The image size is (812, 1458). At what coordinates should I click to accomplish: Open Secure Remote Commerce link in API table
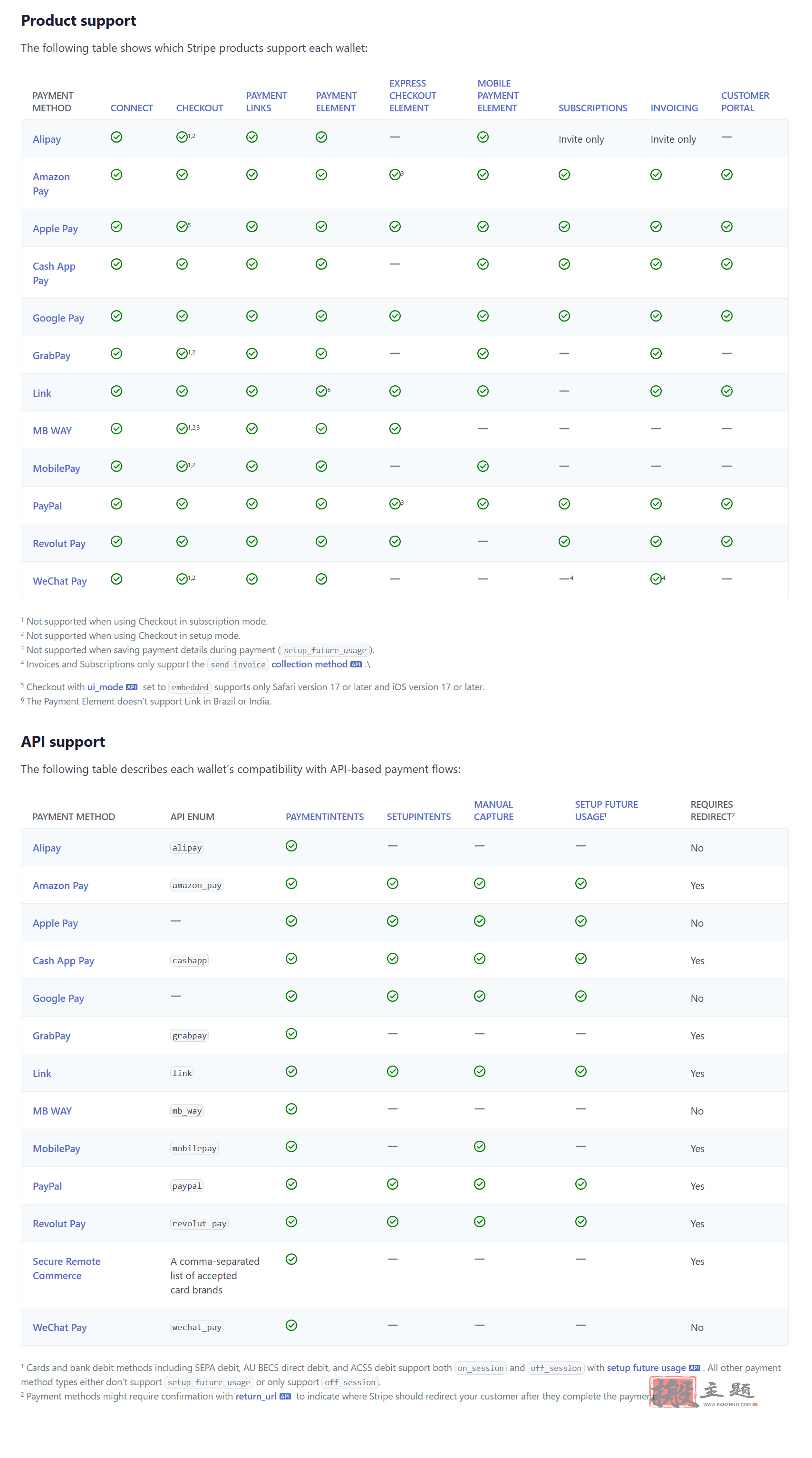coord(67,1268)
